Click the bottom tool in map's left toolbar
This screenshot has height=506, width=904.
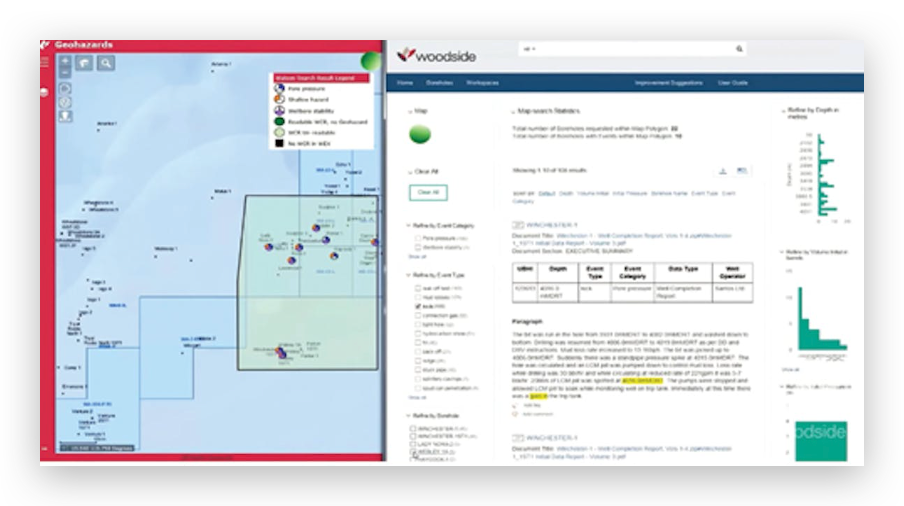[x=65, y=116]
